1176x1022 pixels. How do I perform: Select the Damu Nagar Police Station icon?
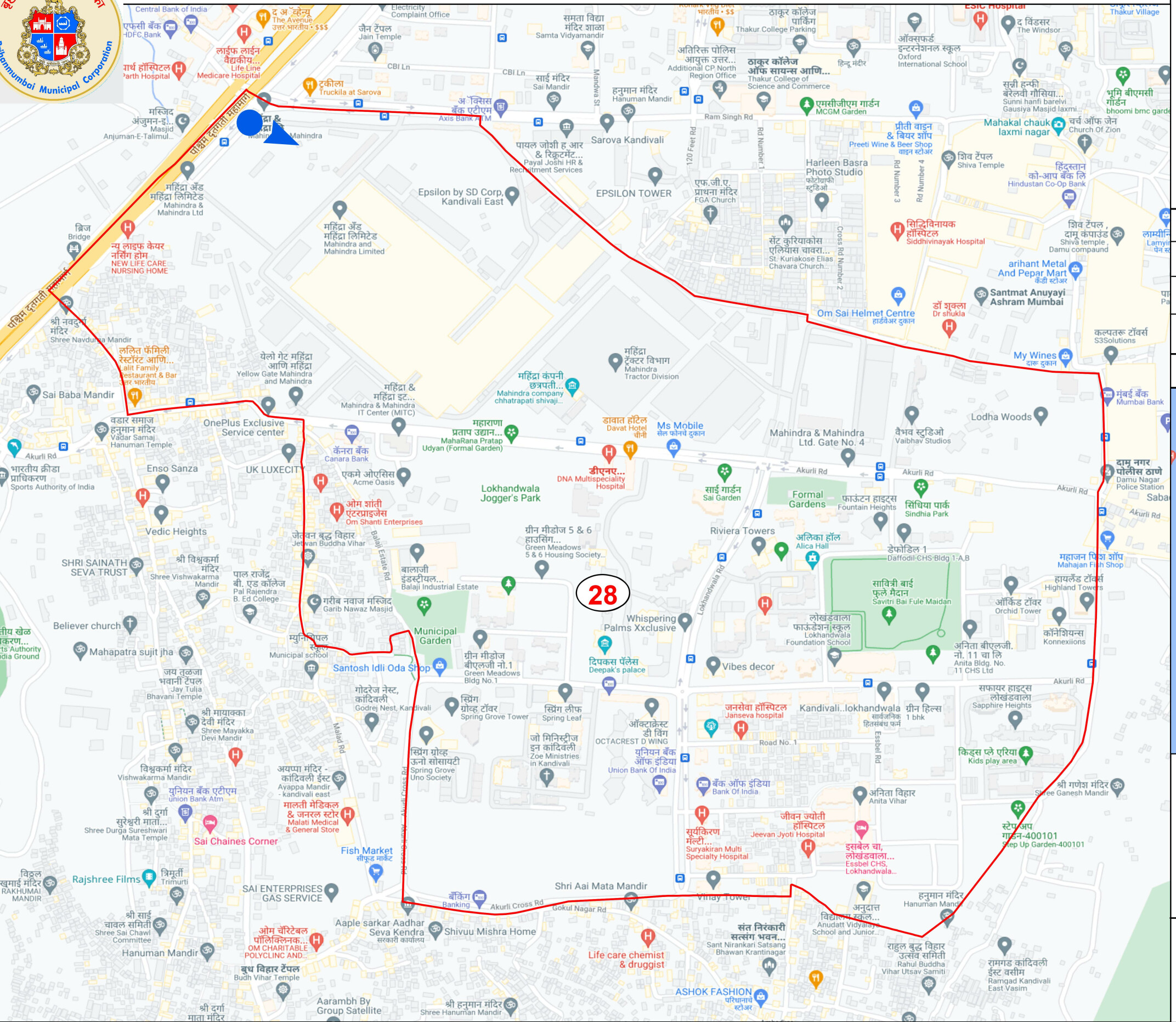pos(1107,471)
